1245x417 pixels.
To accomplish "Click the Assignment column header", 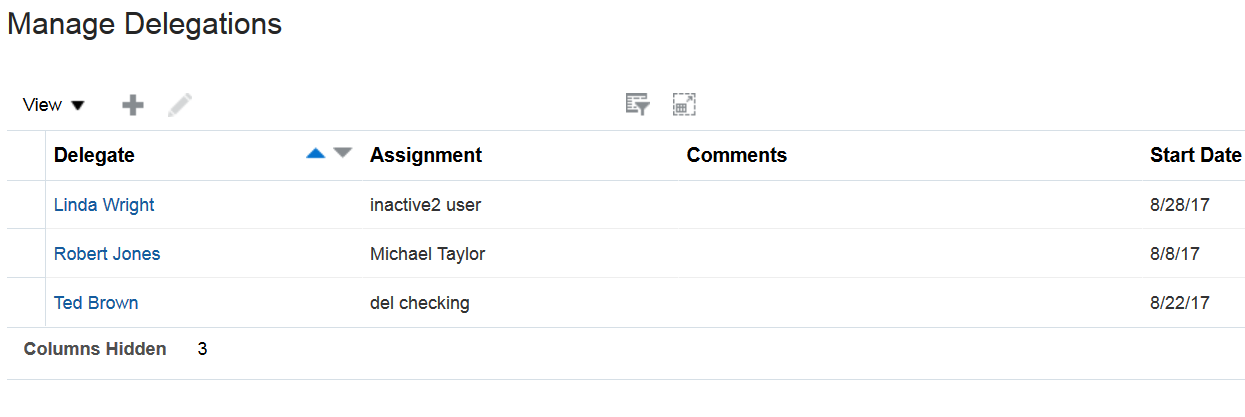I will click(426, 155).
